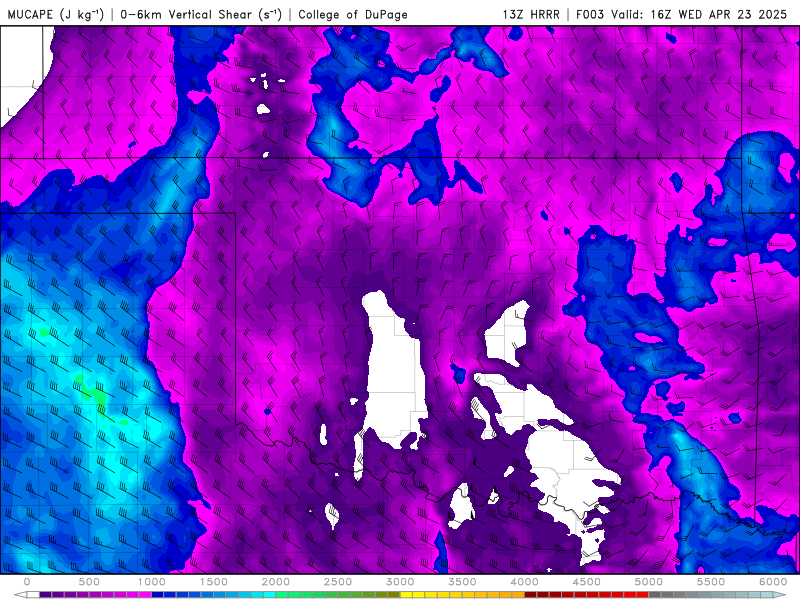This screenshot has width=800, height=600.
Task: Select the 1000 color bar tick label
Action: pos(152,582)
